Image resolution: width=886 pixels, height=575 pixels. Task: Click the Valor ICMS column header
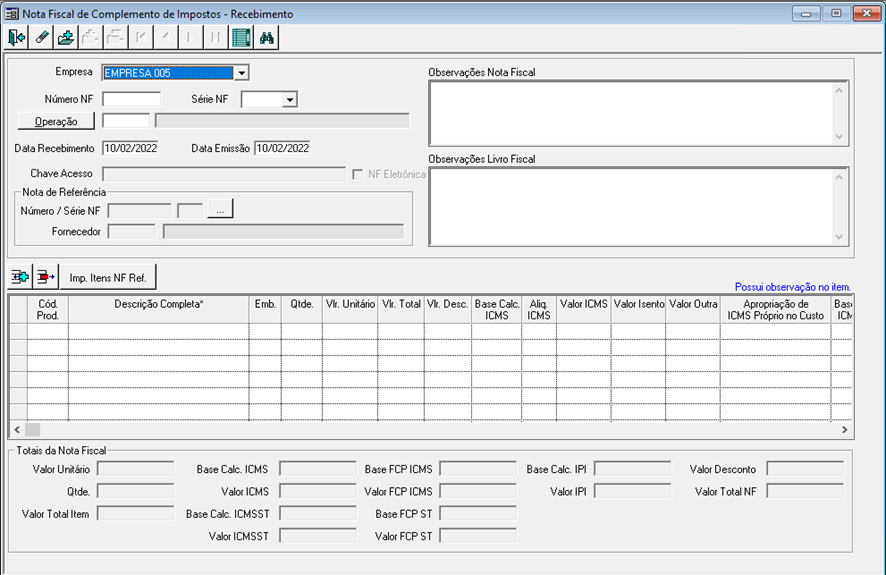pyautogui.click(x=584, y=310)
